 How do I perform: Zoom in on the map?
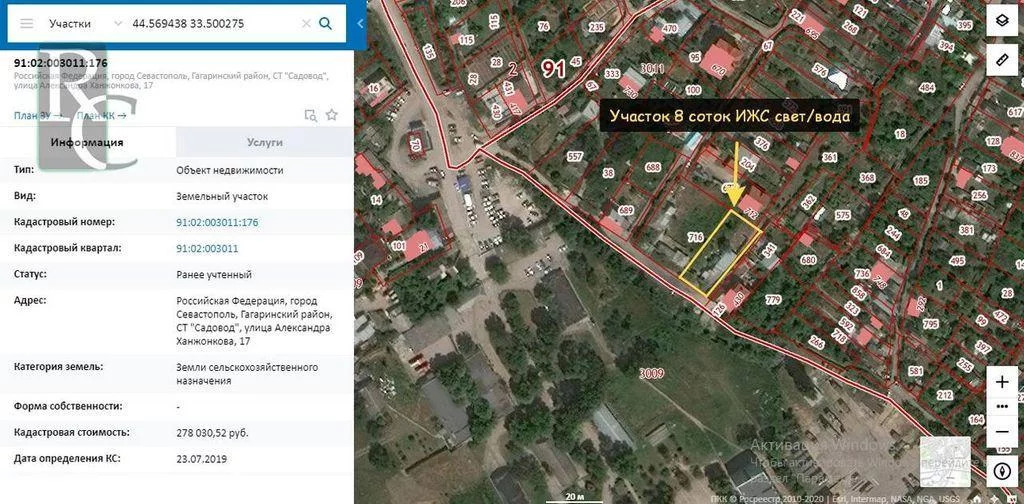(1002, 383)
